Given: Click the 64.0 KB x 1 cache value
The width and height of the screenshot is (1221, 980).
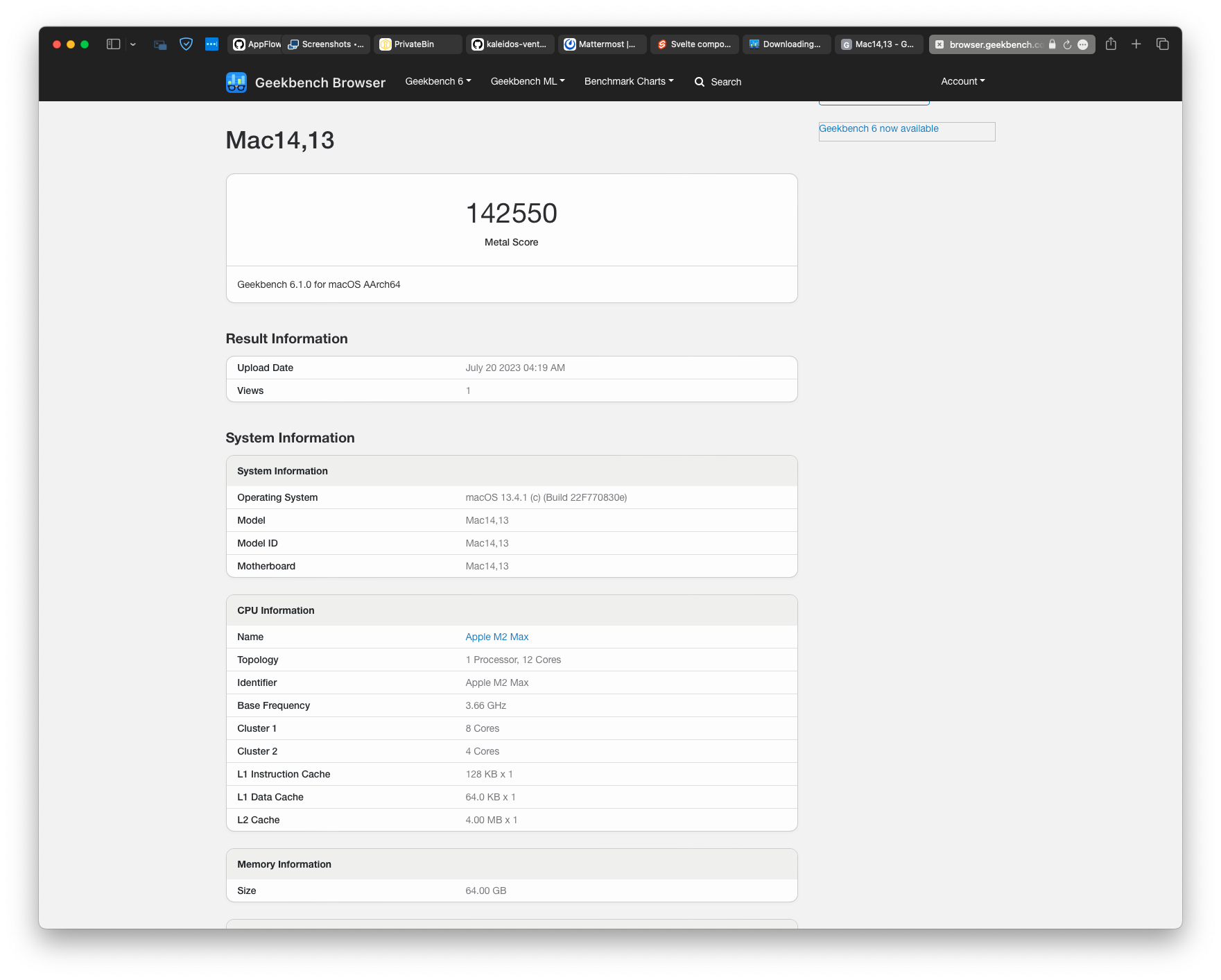Looking at the screenshot, I should coord(491,797).
